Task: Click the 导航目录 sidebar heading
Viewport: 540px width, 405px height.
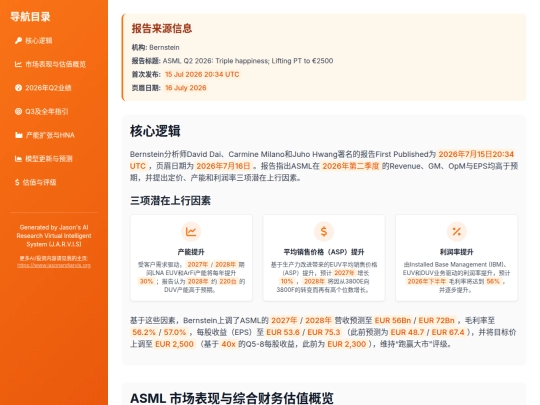Action: (30, 17)
